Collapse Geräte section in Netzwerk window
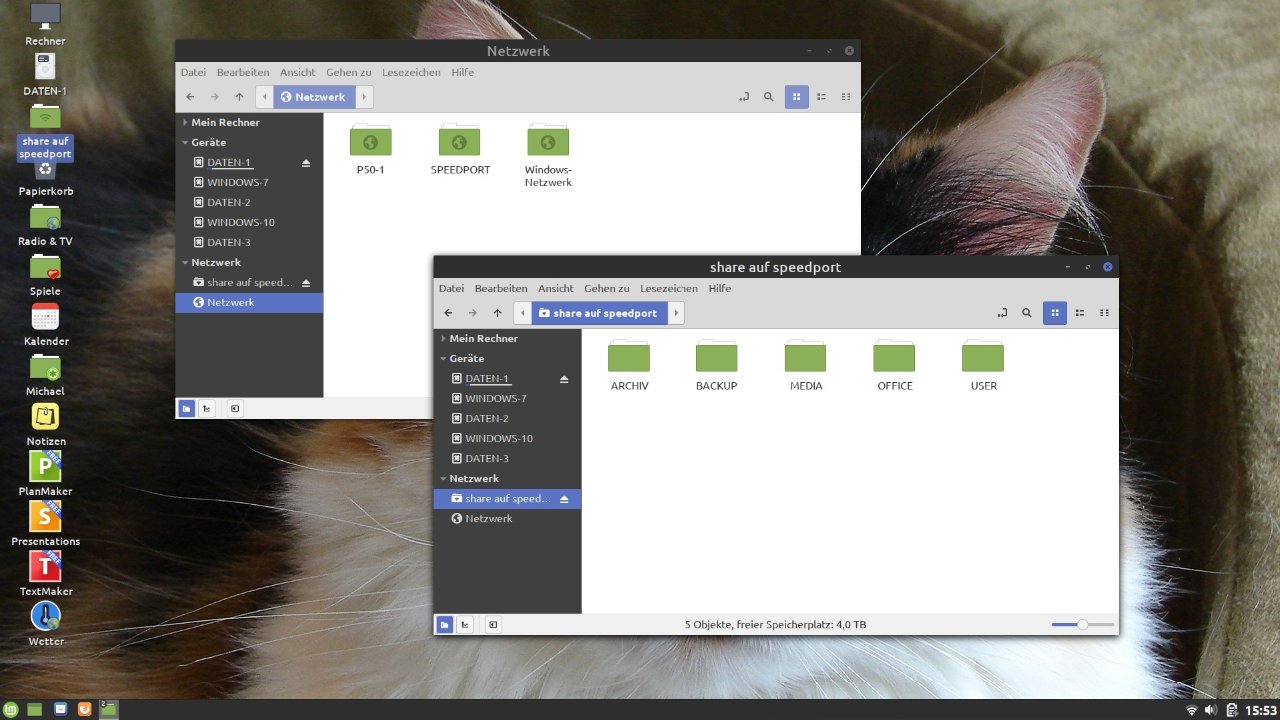The image size is (1280, 720). [185, 142]
